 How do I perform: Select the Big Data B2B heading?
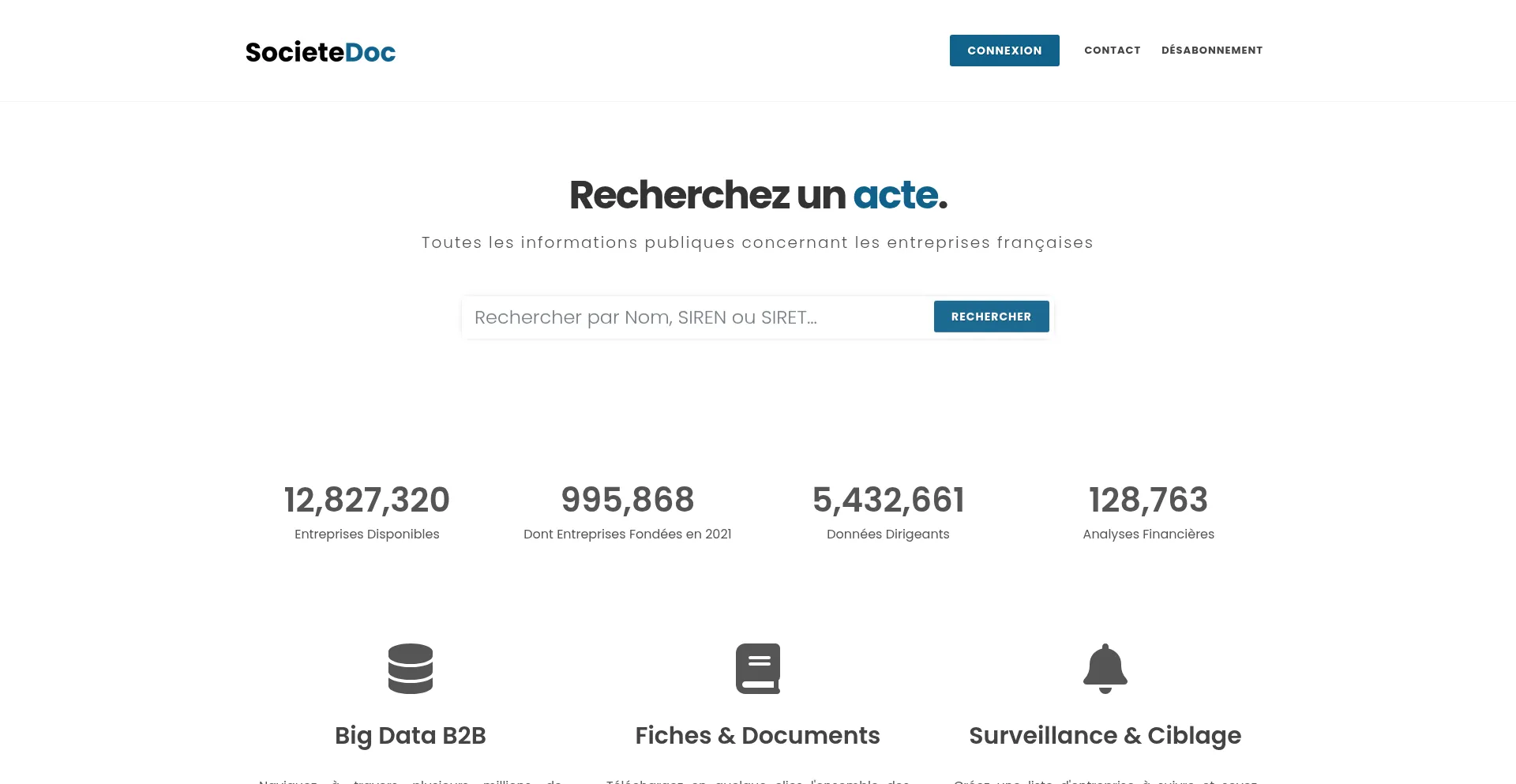(410, 735)
